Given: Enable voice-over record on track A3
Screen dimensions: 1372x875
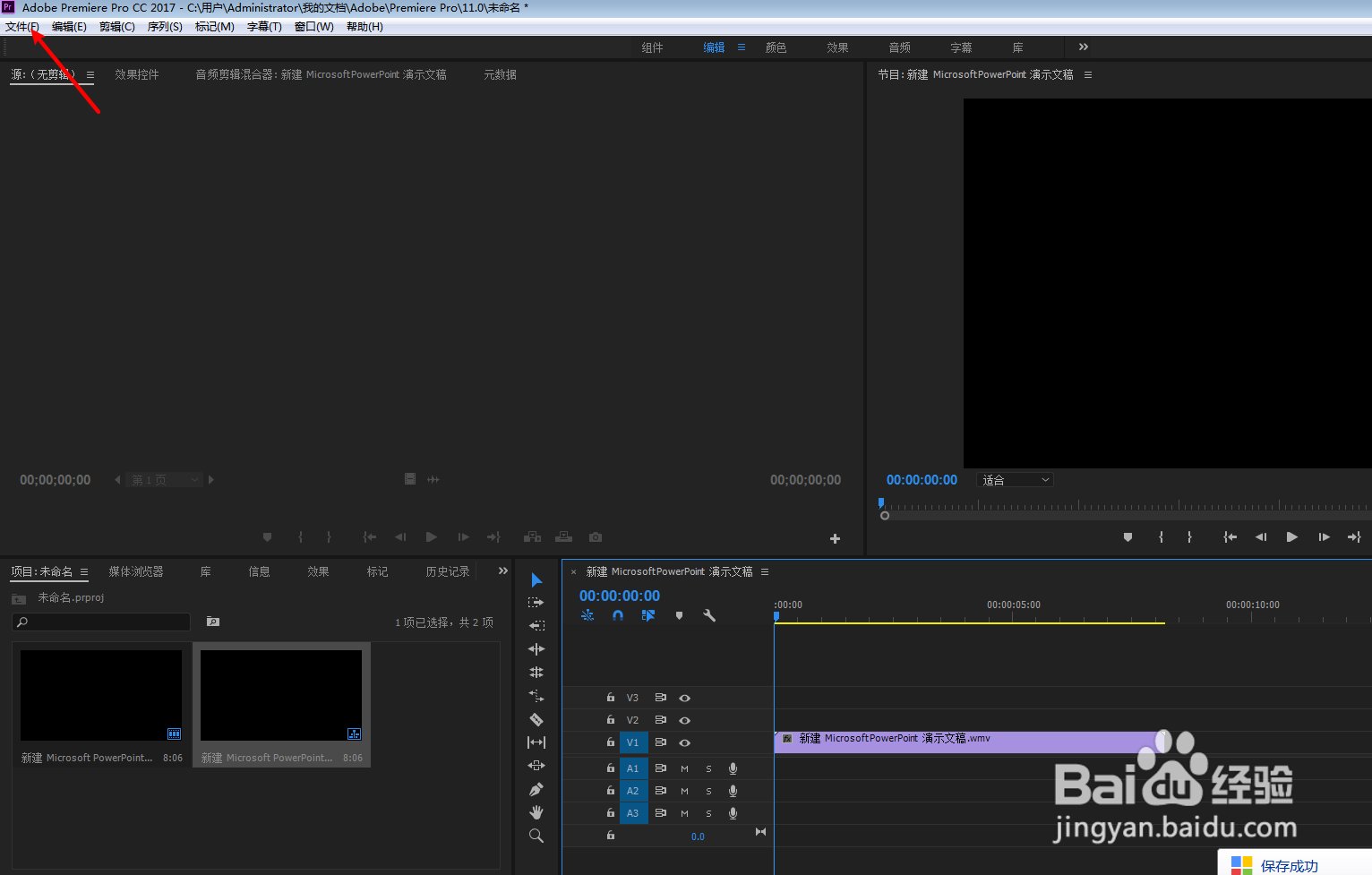Looking at the screenshot, I should click(733, 813).
